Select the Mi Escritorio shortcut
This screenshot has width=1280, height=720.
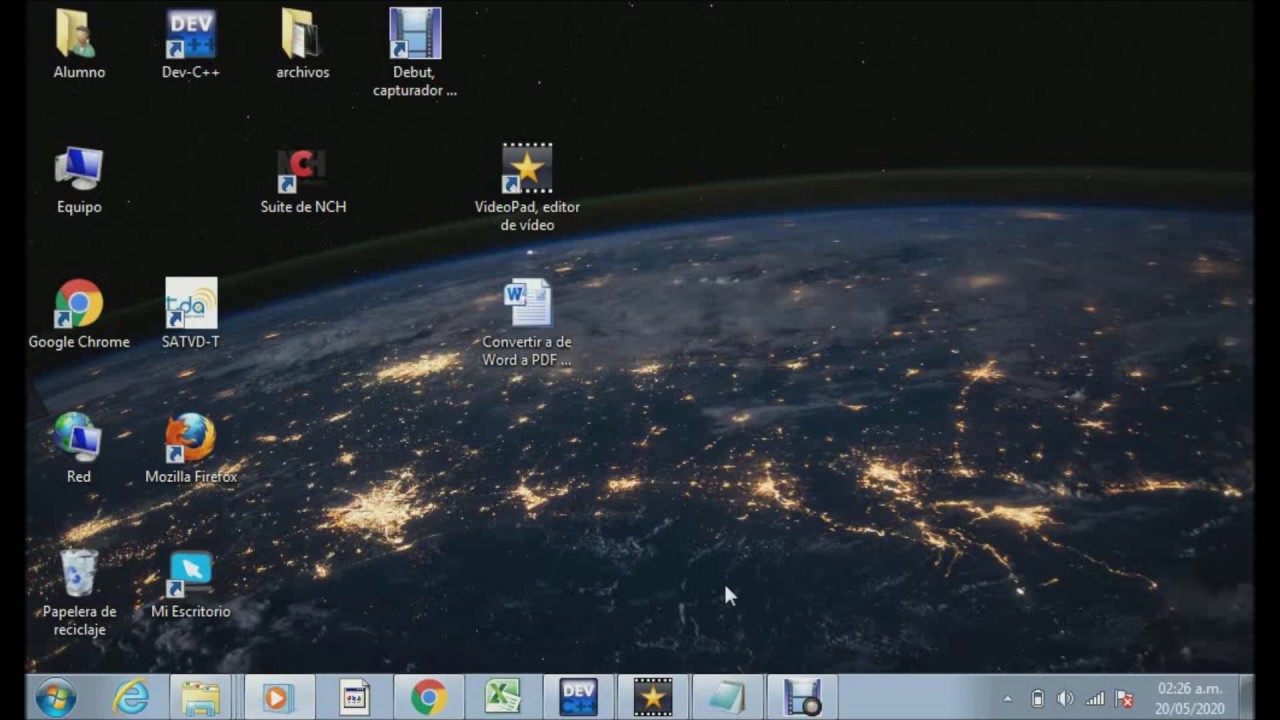coord(191,585)
